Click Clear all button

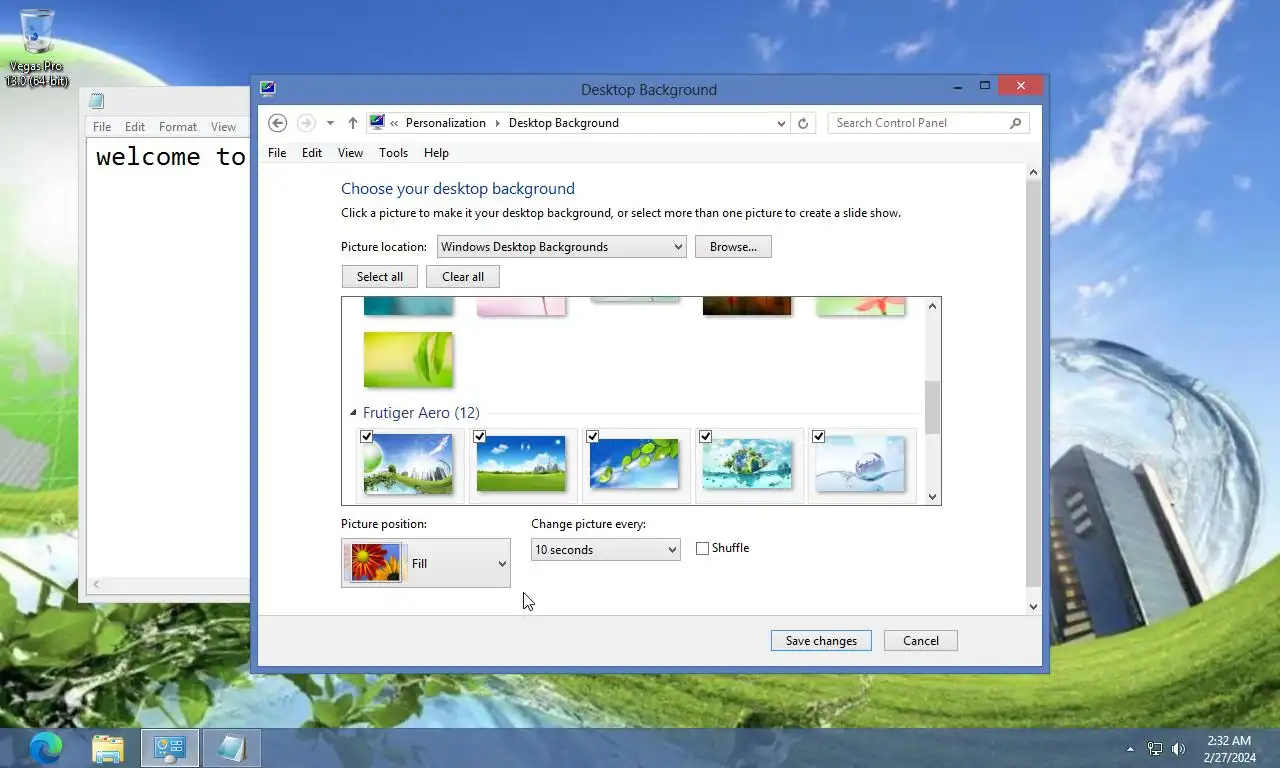click(x=463, y=277)
